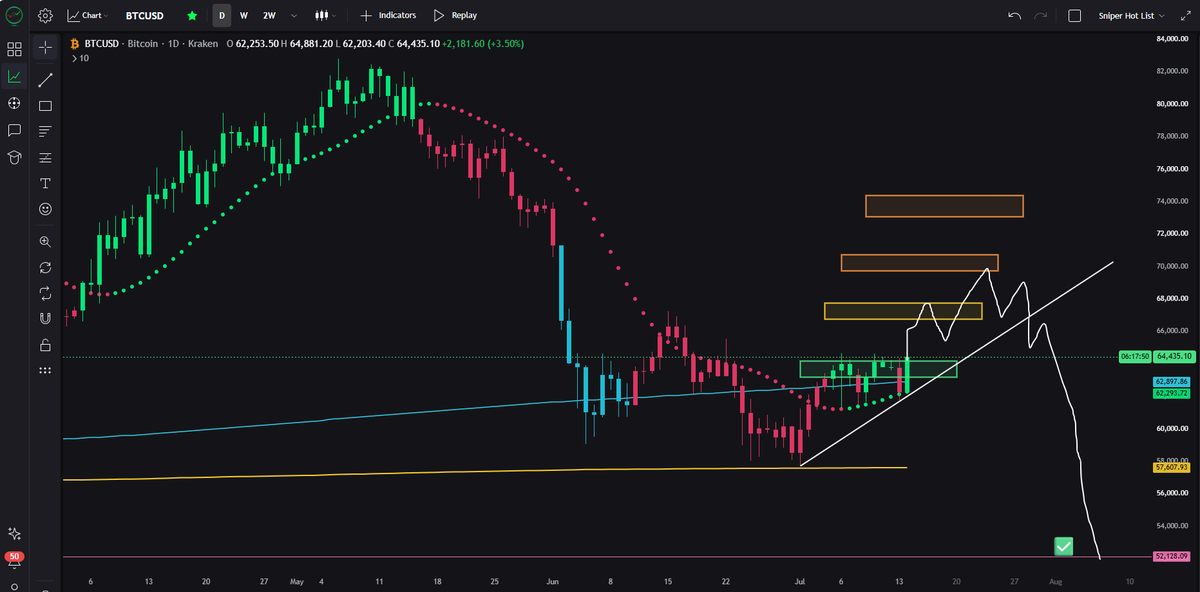Open the dashboard grid icon in sidebar

pos(14,49)
